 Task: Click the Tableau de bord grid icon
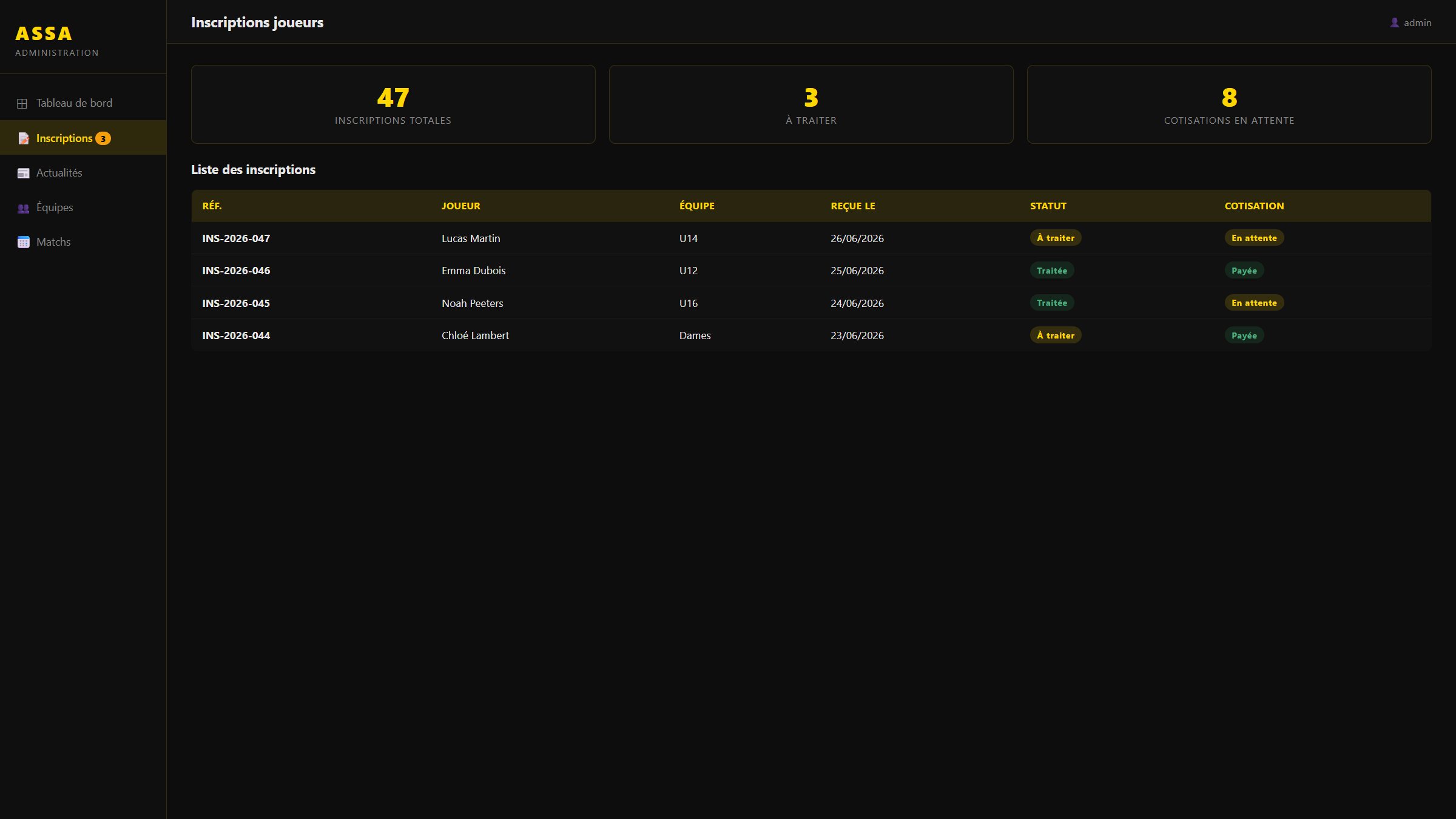click(x=22, y=104)
